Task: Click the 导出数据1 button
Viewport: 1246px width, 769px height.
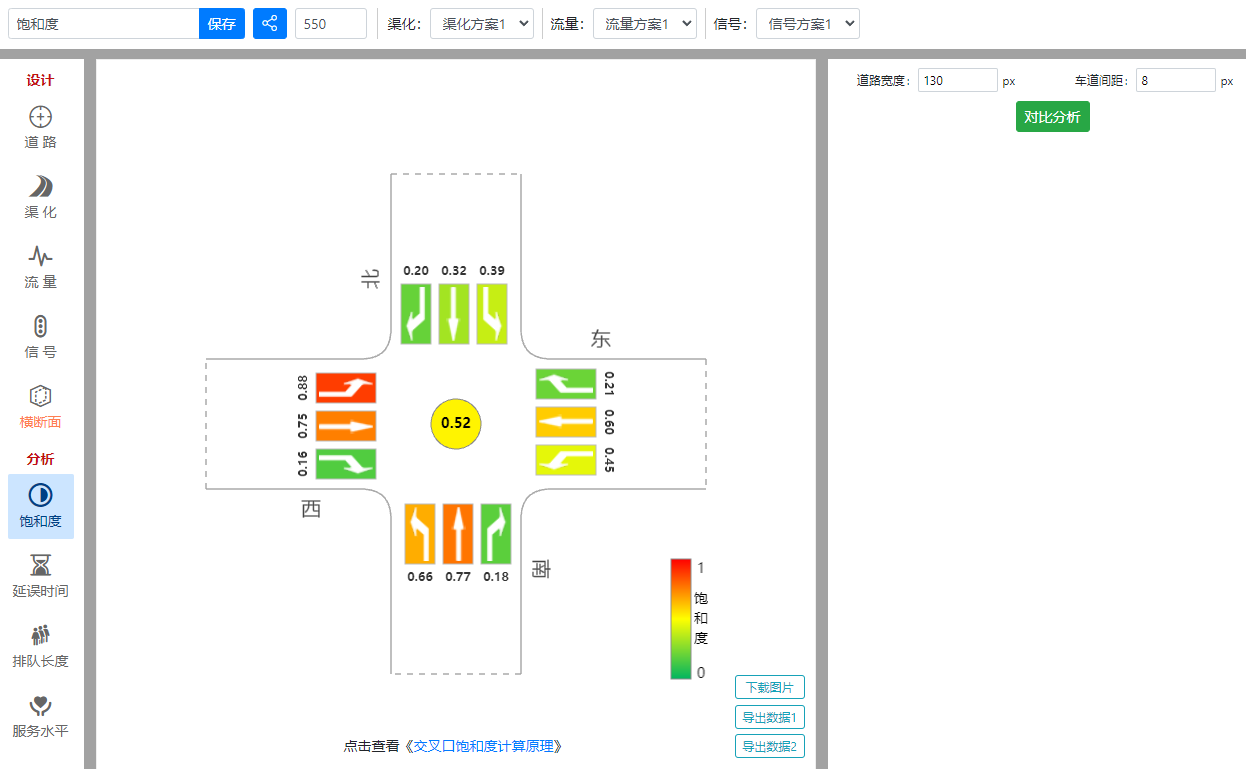Action: tap(770, 717)
